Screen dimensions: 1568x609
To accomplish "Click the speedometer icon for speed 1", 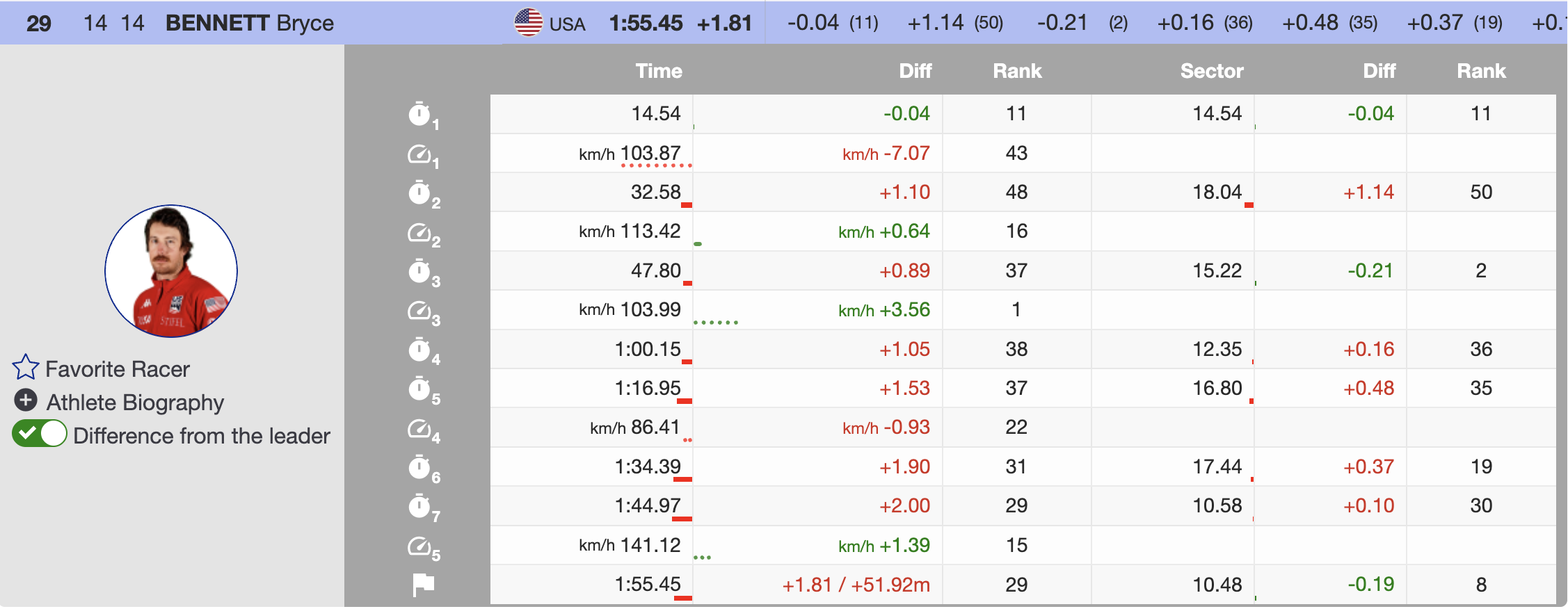I will tap(419, 154).
